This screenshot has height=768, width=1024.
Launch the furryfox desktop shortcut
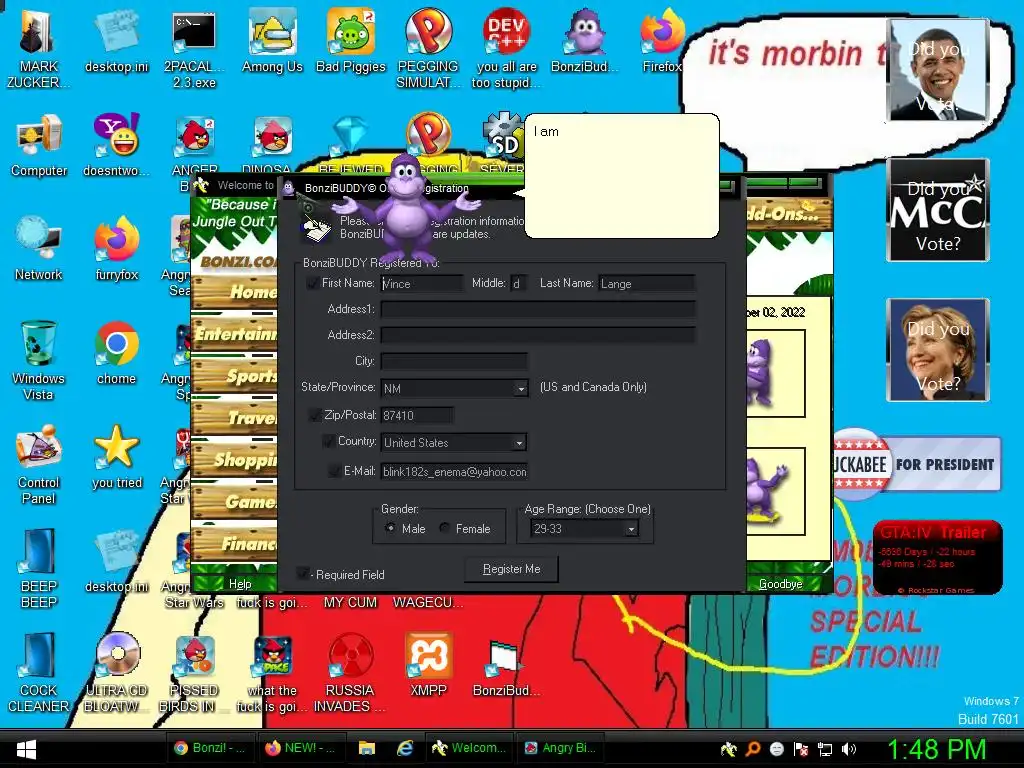116,249
